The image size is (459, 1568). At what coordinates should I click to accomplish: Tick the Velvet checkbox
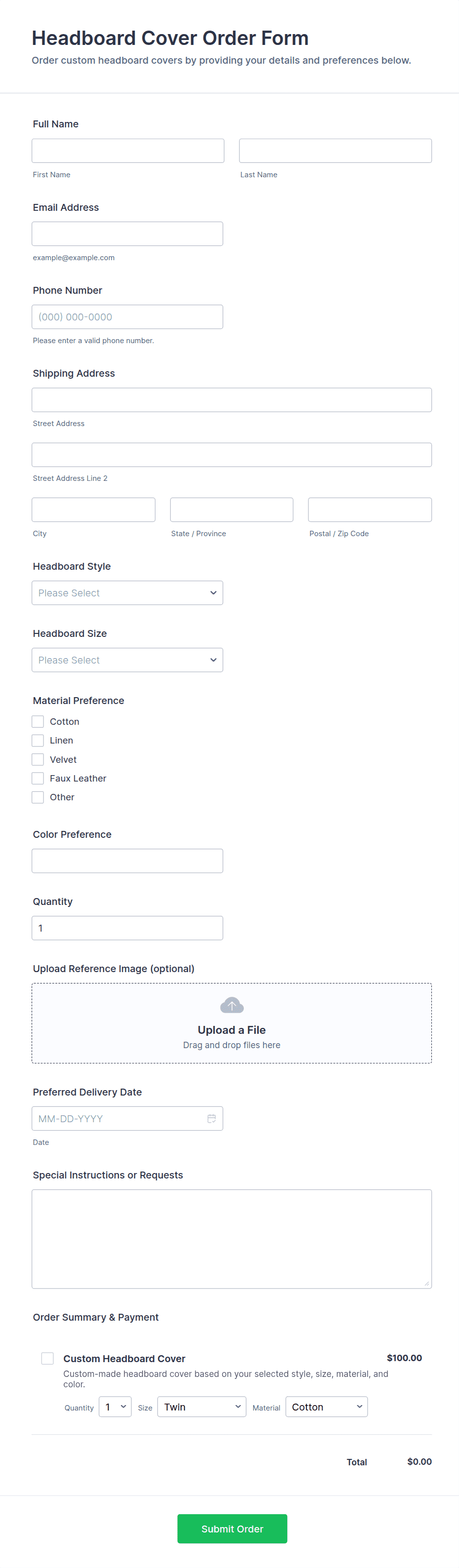(38, 759)
